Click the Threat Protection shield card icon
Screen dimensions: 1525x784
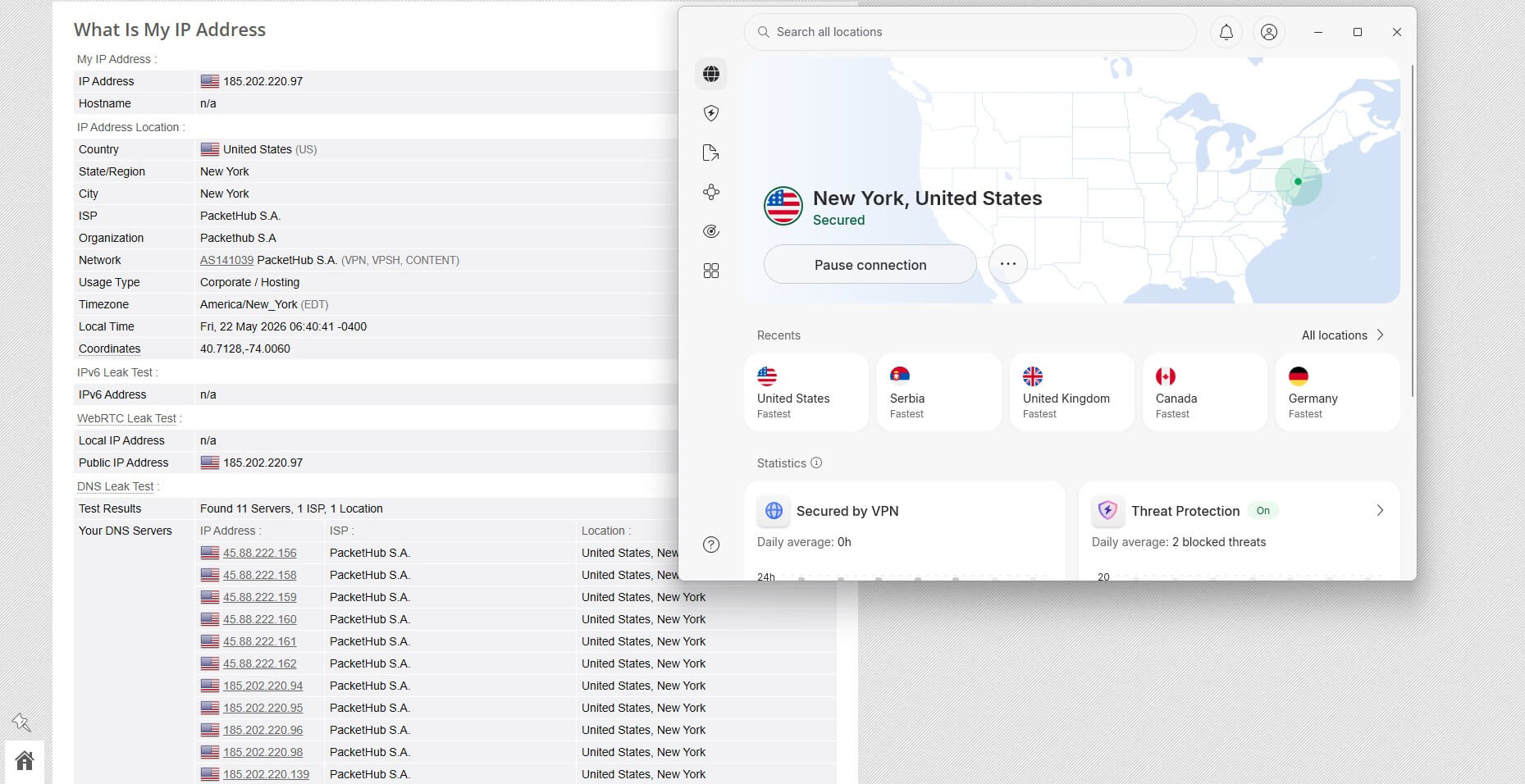1107,511
